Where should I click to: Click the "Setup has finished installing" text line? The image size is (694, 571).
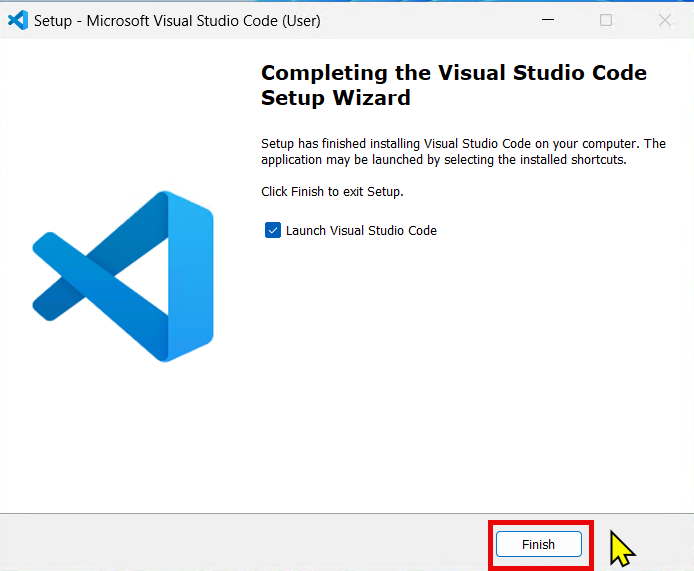pos(462,144)
